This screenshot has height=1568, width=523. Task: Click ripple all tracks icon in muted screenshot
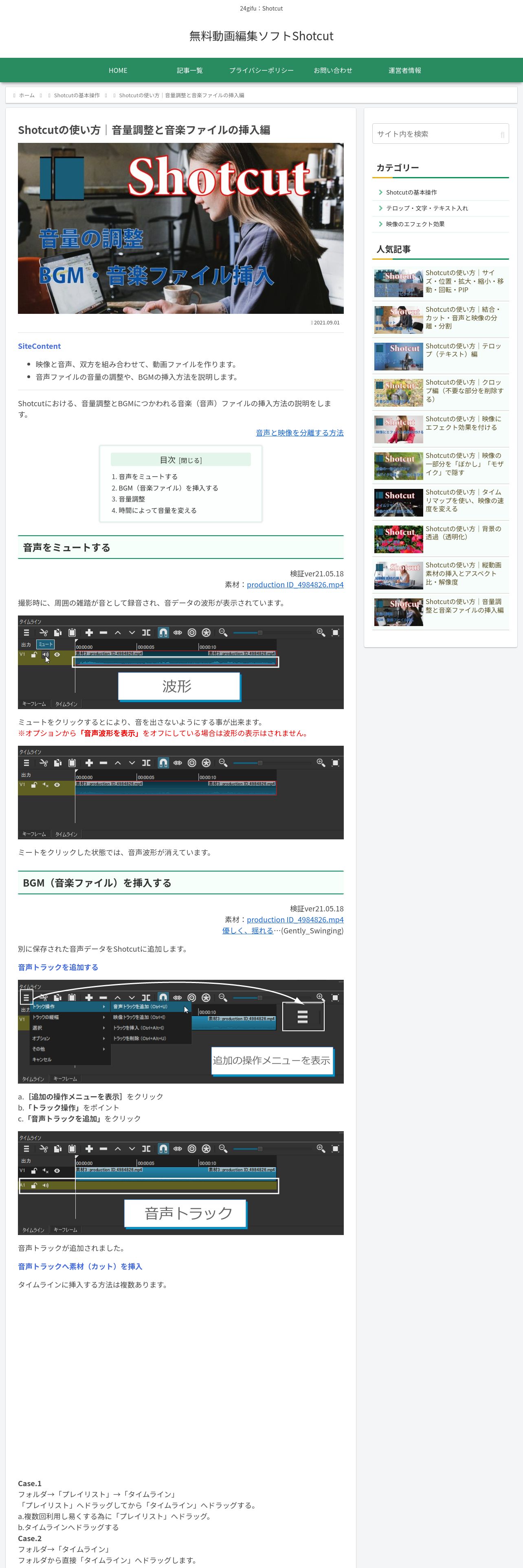pos(192,763)
